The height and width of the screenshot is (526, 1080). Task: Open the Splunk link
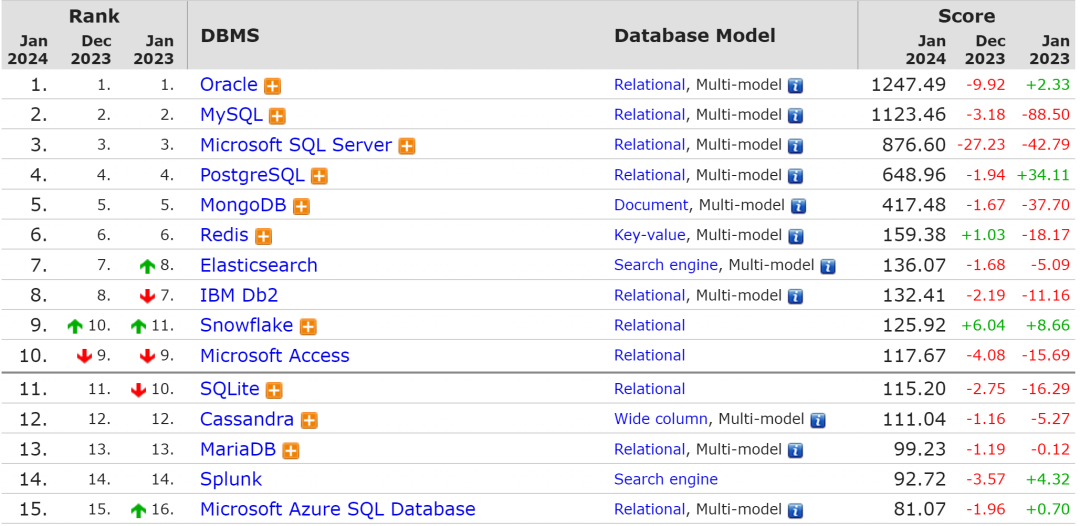pyautogui.click(x=231, y=478)
